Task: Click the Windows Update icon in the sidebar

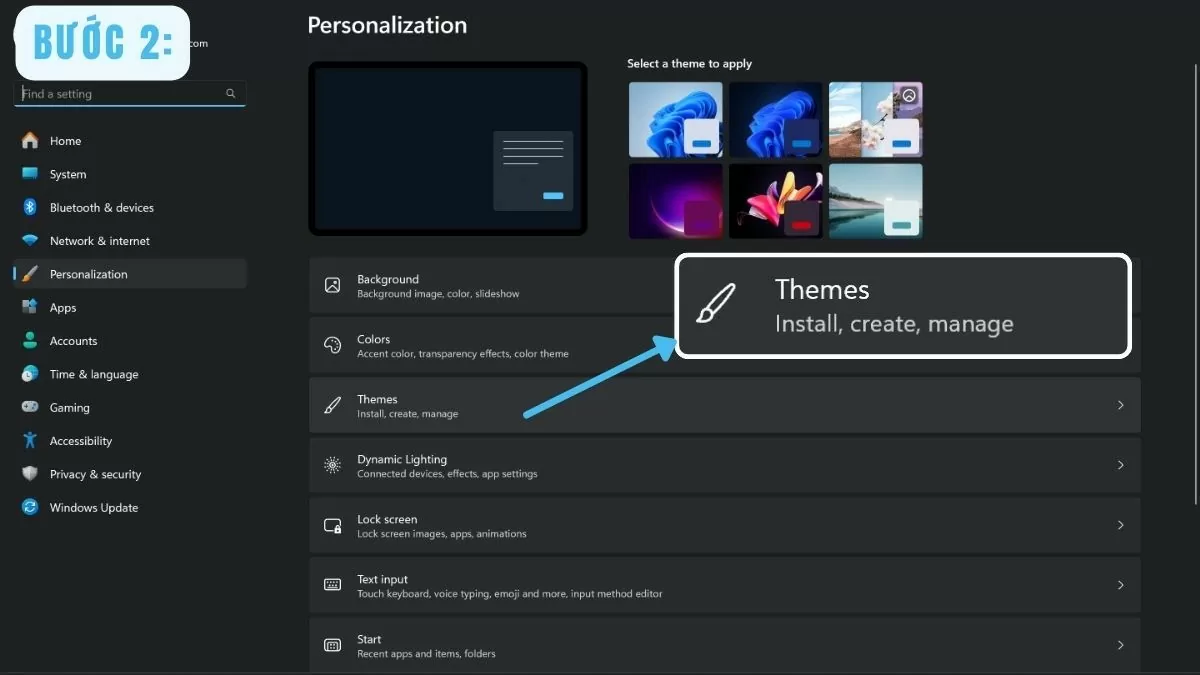Action: 30,507
